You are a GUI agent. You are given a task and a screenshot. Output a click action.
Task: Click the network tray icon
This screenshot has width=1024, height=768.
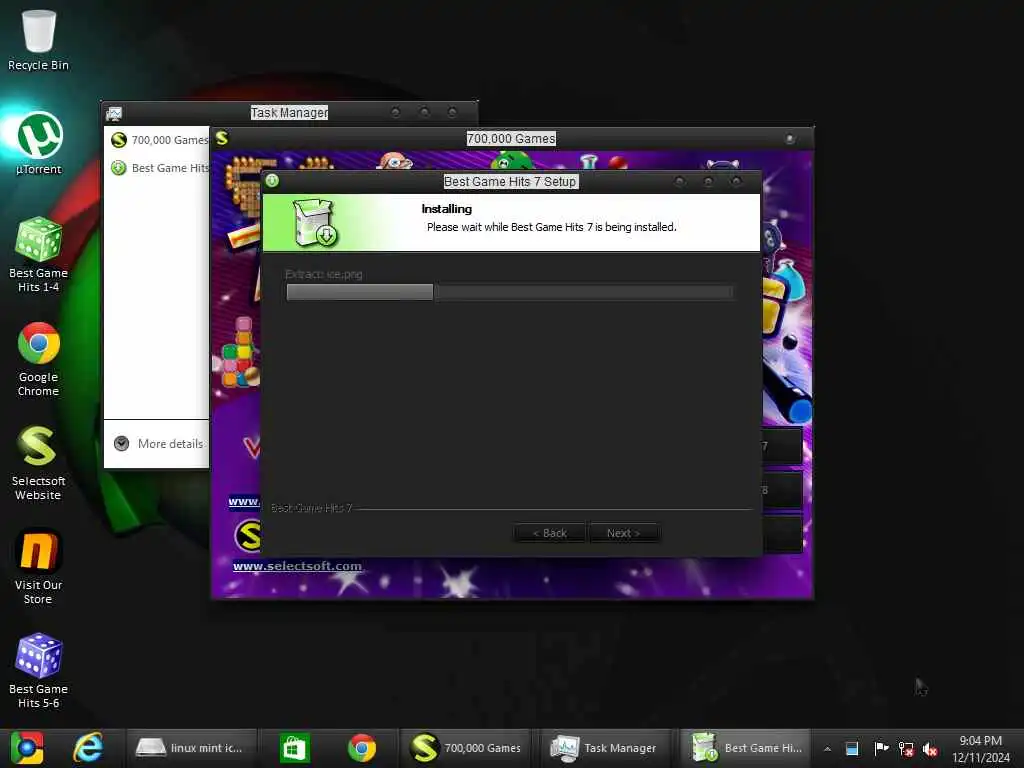[906, 749]
